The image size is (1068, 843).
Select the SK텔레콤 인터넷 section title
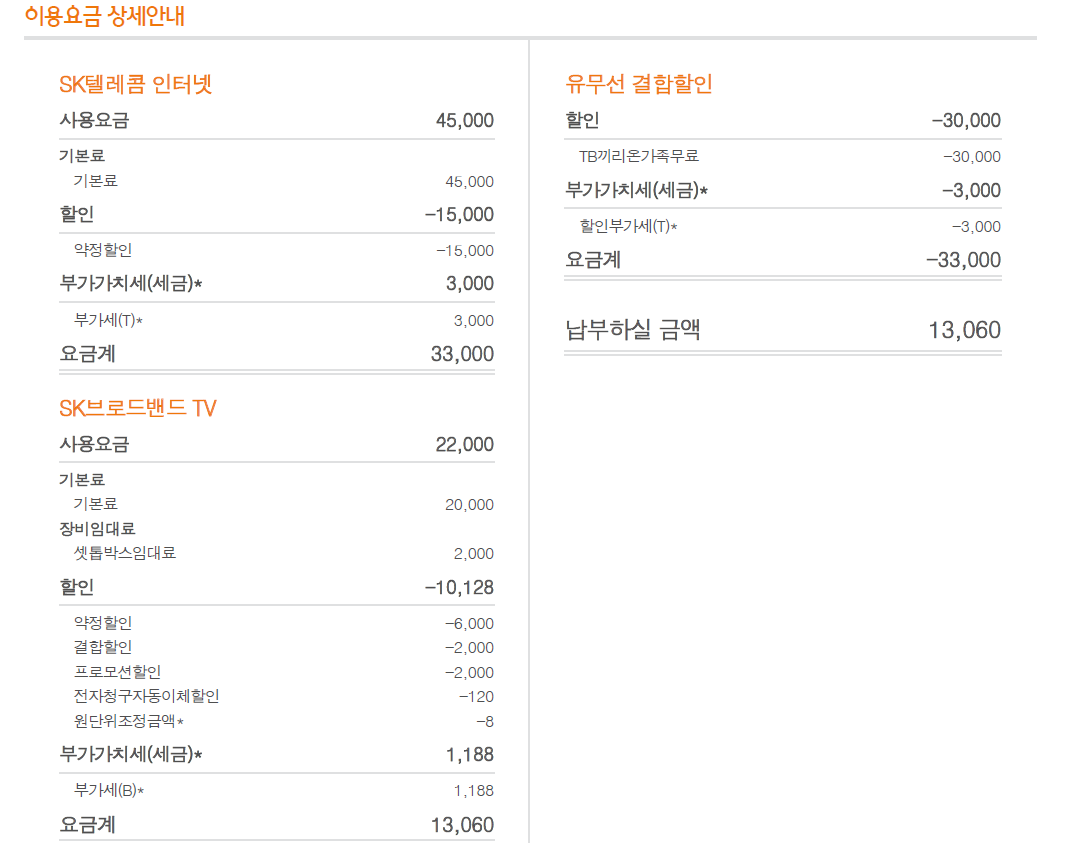(x=136, y=84)
